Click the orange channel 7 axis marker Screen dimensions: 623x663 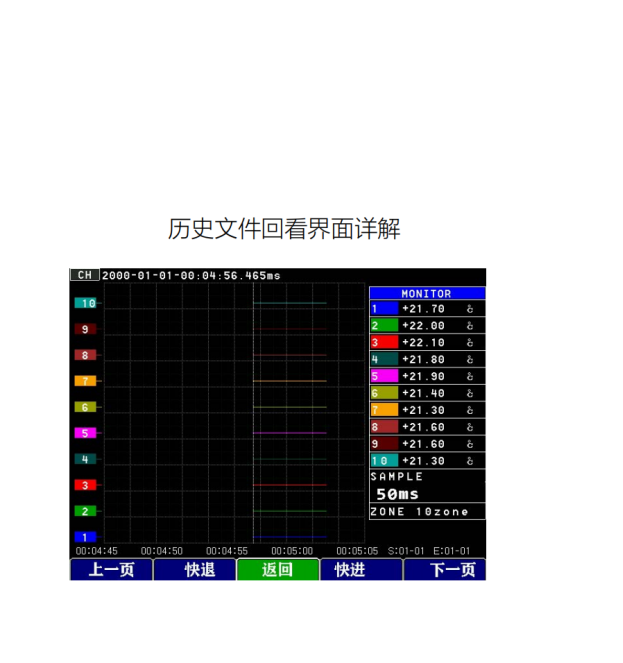pos(85,381)
